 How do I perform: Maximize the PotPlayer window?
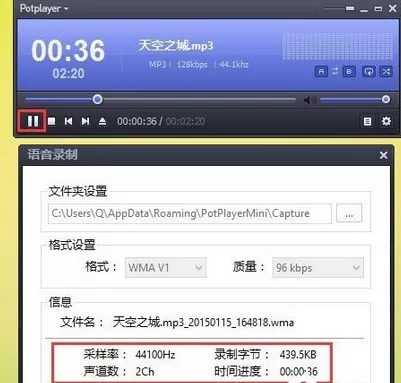tap(378, 9)
